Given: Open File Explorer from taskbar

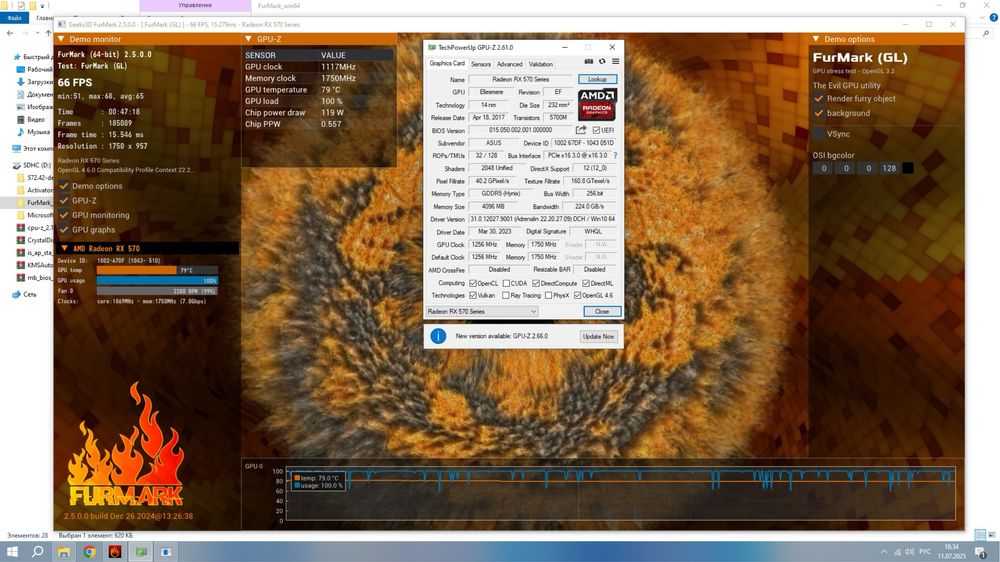Looking at the screenshot, I should click(64, 552).
